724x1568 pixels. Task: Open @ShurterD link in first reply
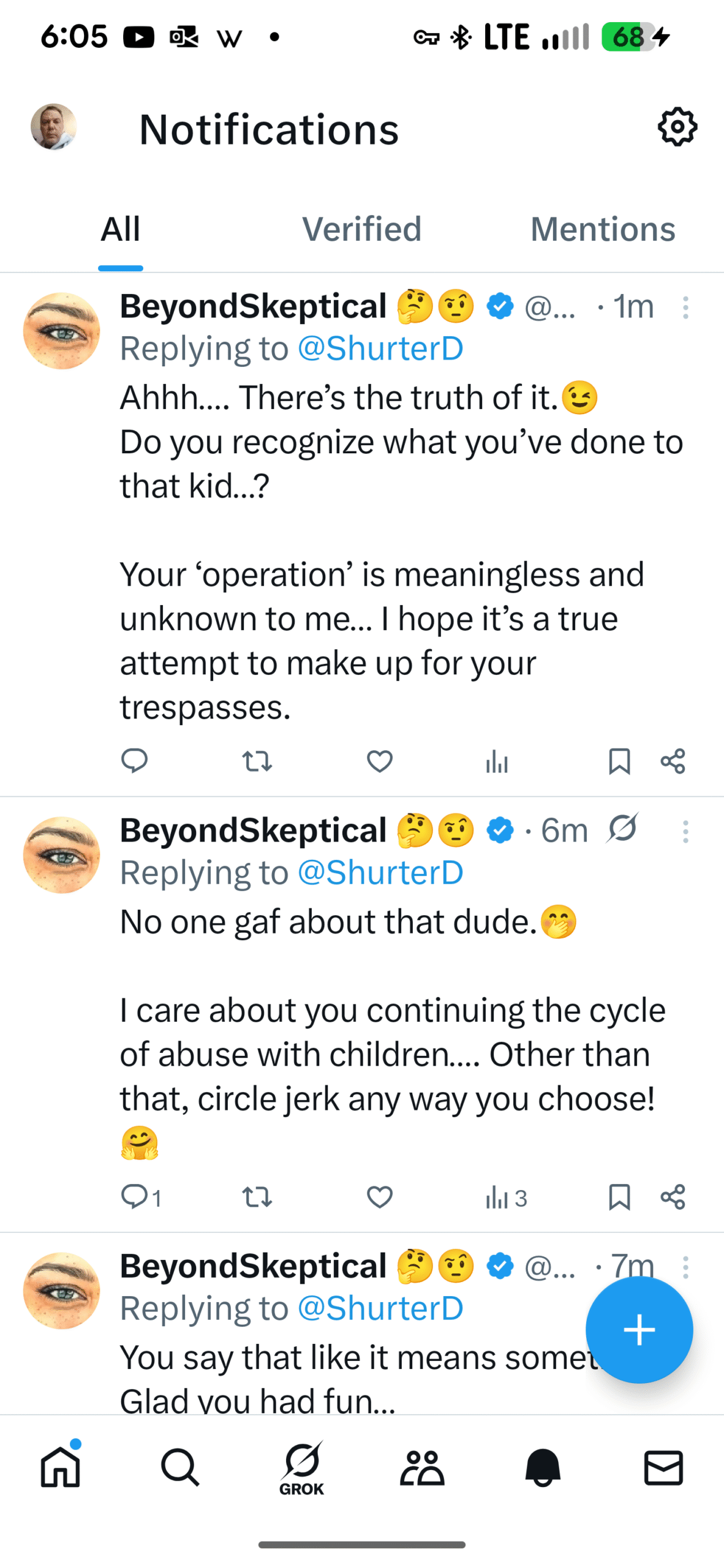(x=380, y=349)
